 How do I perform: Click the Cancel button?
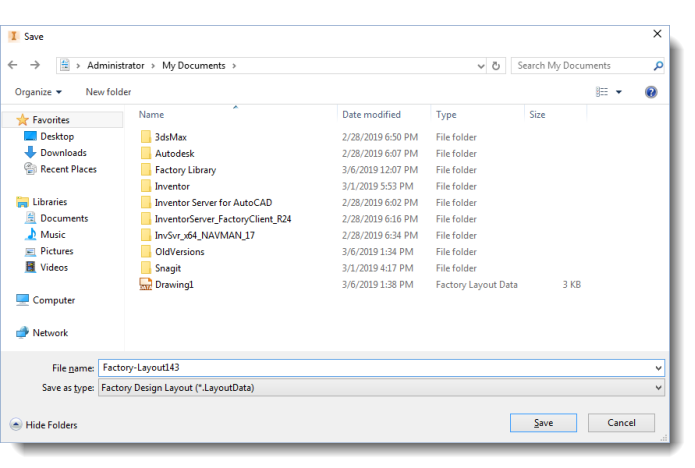[621, 423]
